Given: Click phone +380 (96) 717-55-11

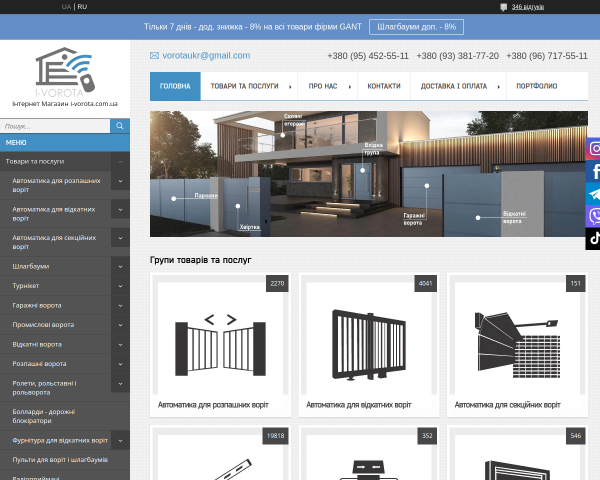Looking at the screenshot, I should [x=547, y=56].
